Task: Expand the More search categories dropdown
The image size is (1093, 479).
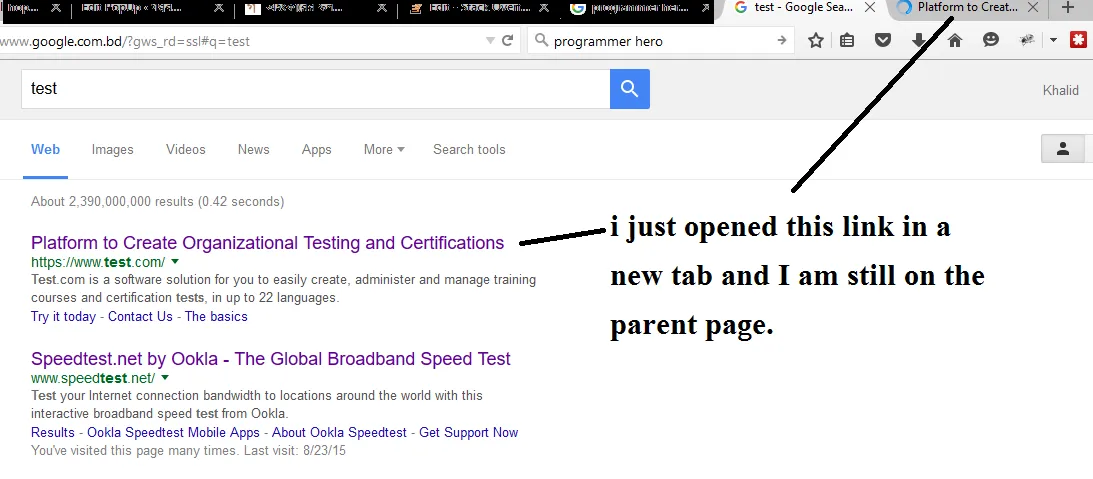Action: pyautogui.click(x=384, y=149)
